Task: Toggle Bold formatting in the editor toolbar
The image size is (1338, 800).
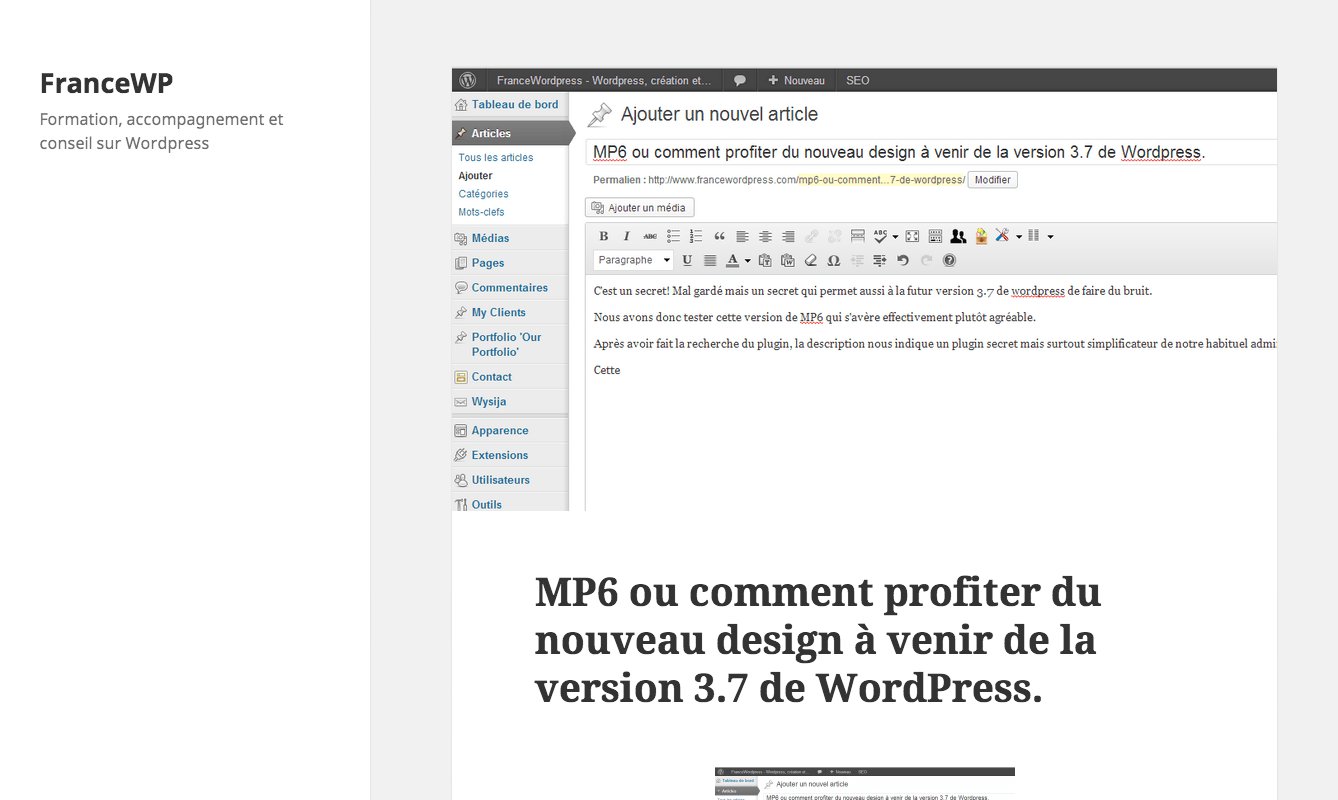Action: (604, 236)
